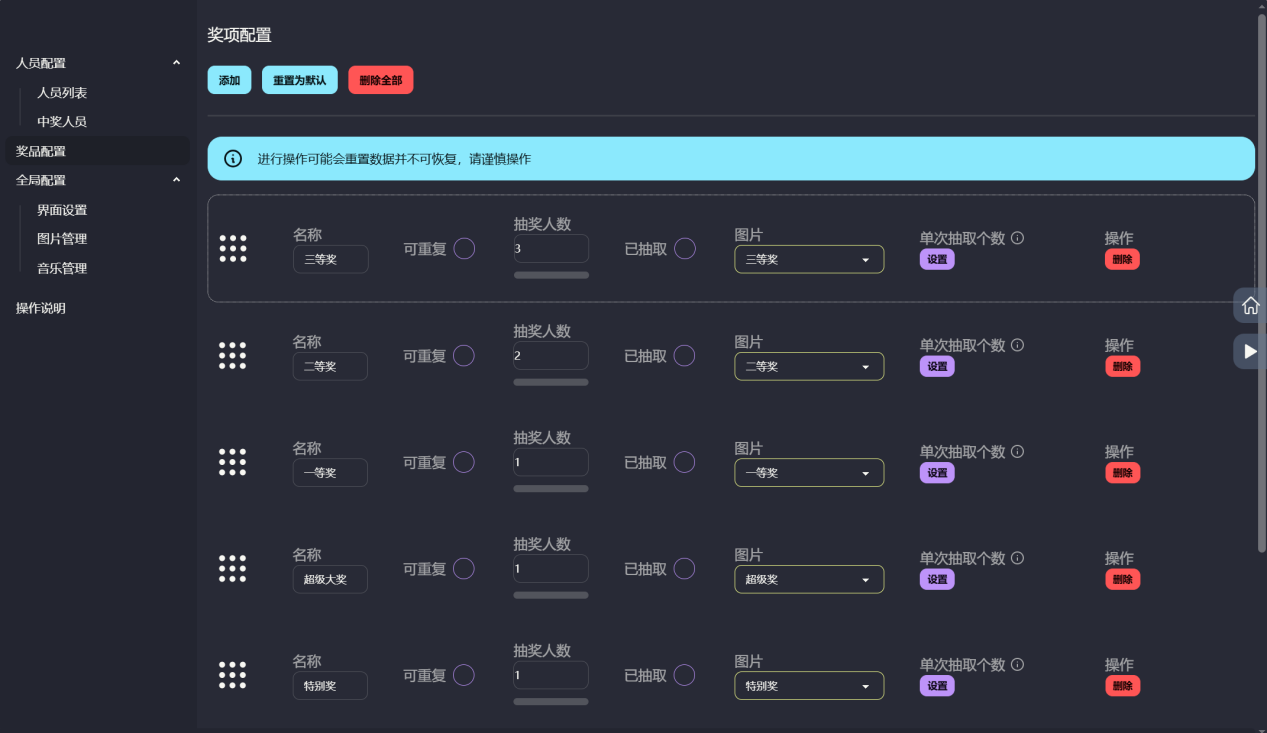
Task: Click the play arrow icon on right edge
Action: coord(1250,351)
